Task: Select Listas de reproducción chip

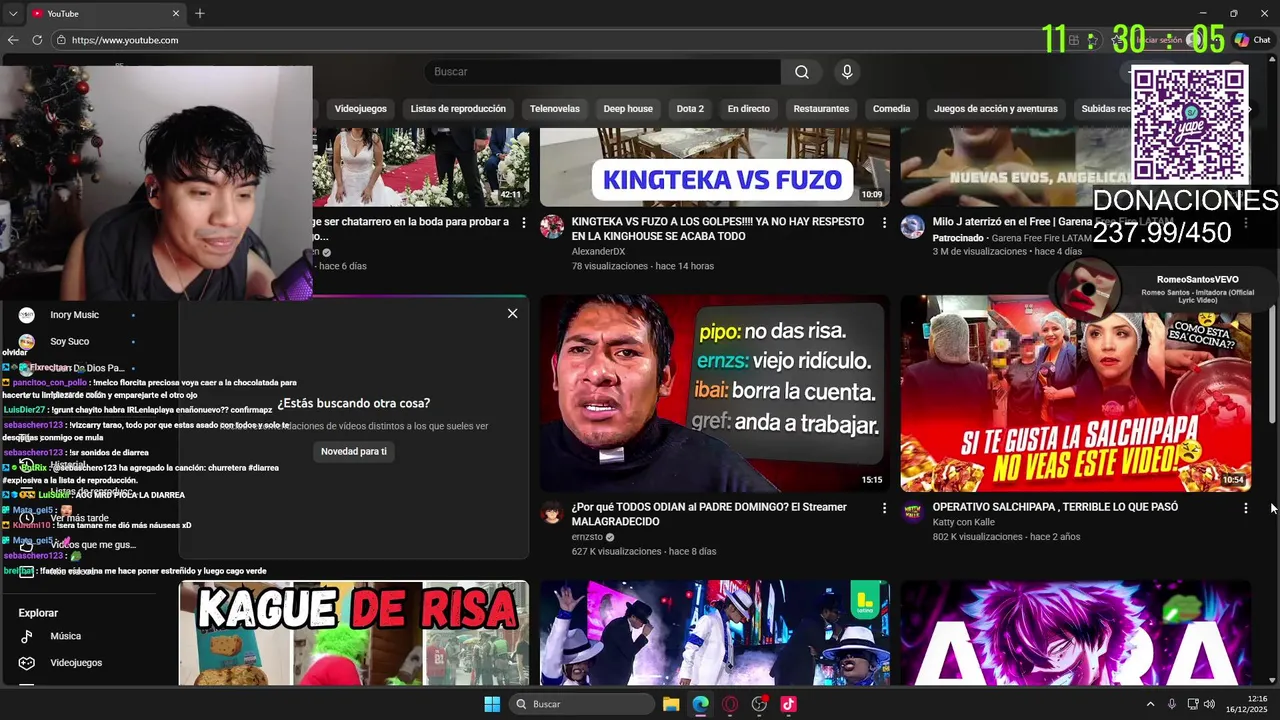Action: click(x=458, y=109)
